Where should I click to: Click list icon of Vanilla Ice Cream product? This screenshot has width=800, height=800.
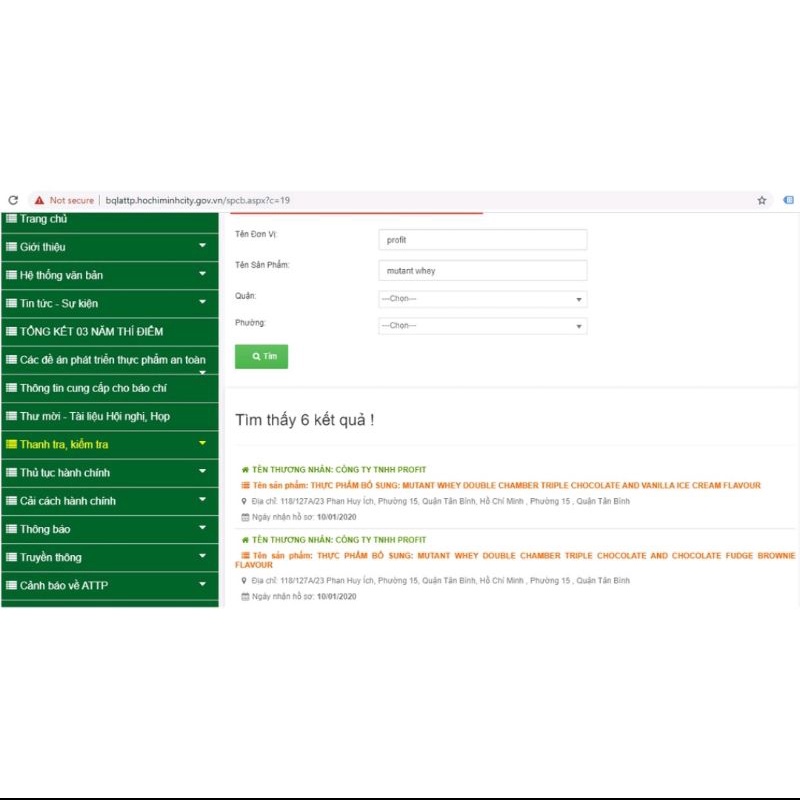point(245,485)
